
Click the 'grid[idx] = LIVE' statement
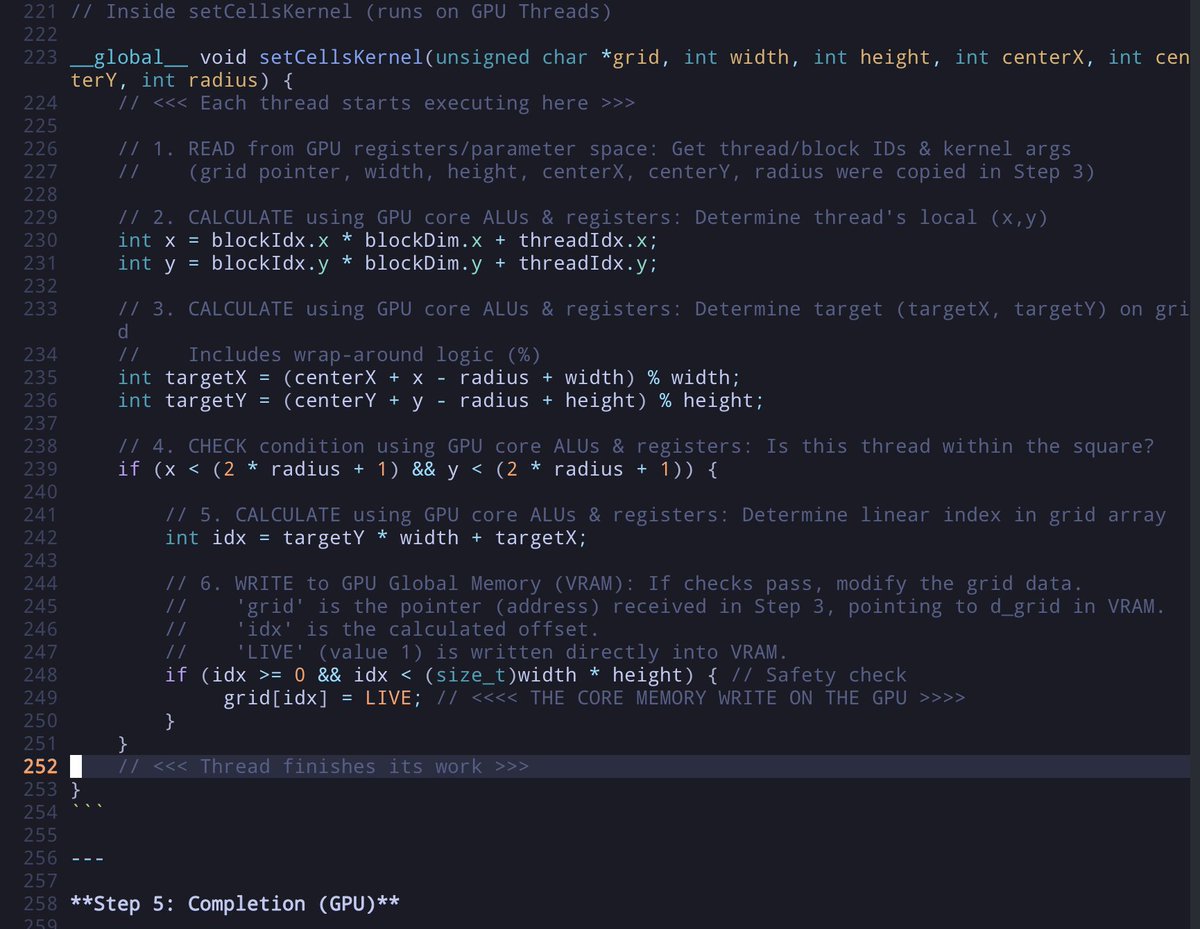pyautogui.click(x=323, y=698)
